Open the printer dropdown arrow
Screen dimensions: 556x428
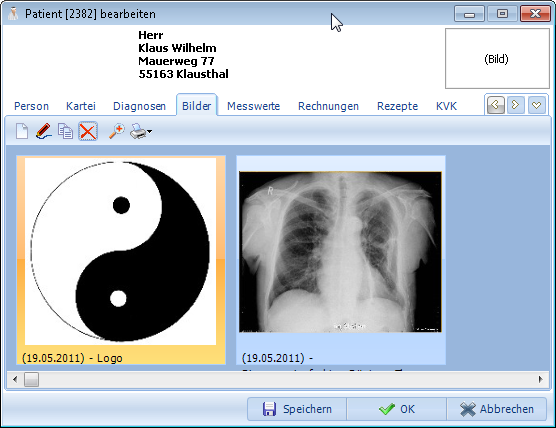pyautogui.click(x=150, y=132)
